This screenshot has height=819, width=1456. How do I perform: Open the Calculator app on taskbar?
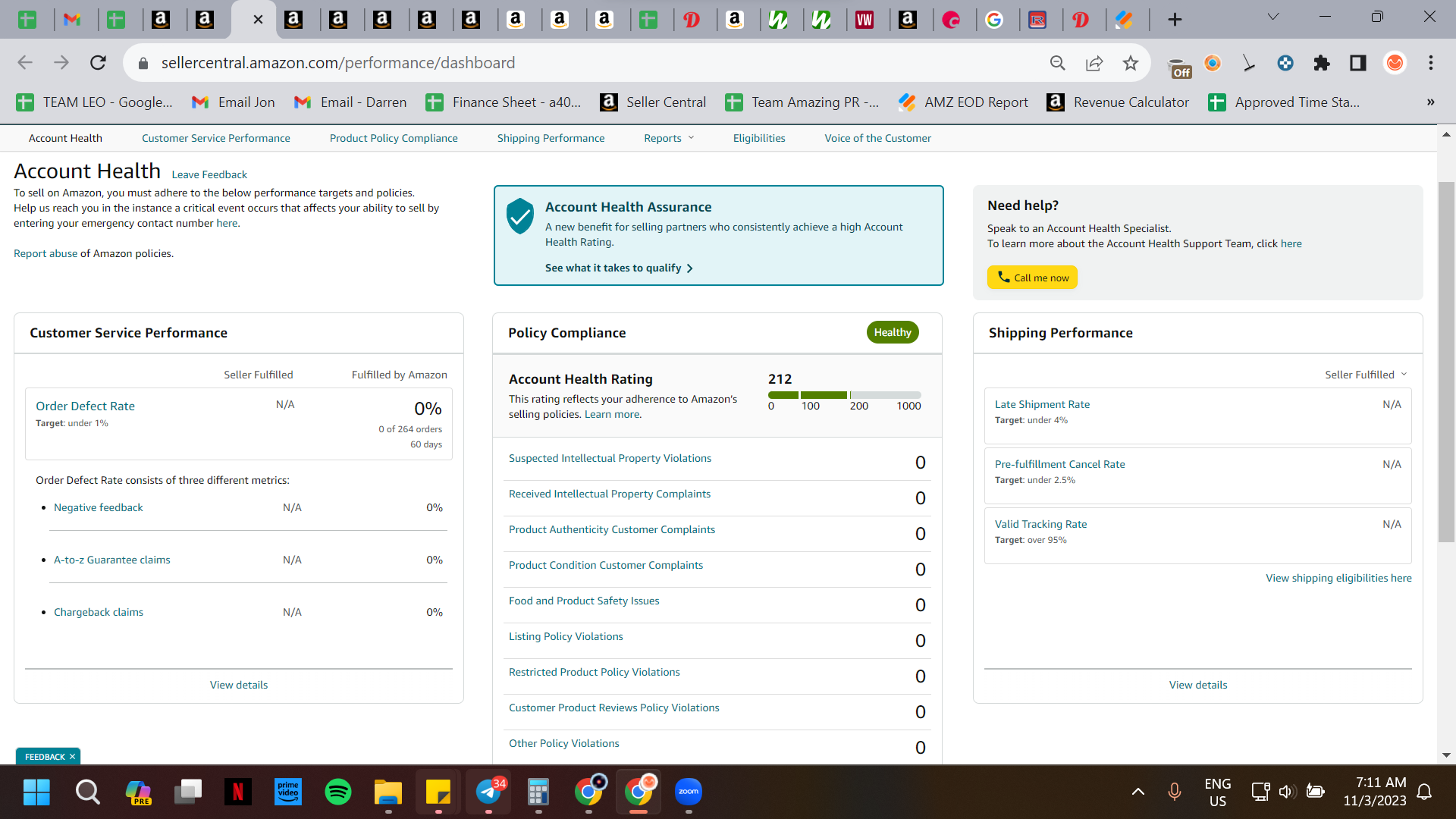pyautogui.click(x=538, y=792)
